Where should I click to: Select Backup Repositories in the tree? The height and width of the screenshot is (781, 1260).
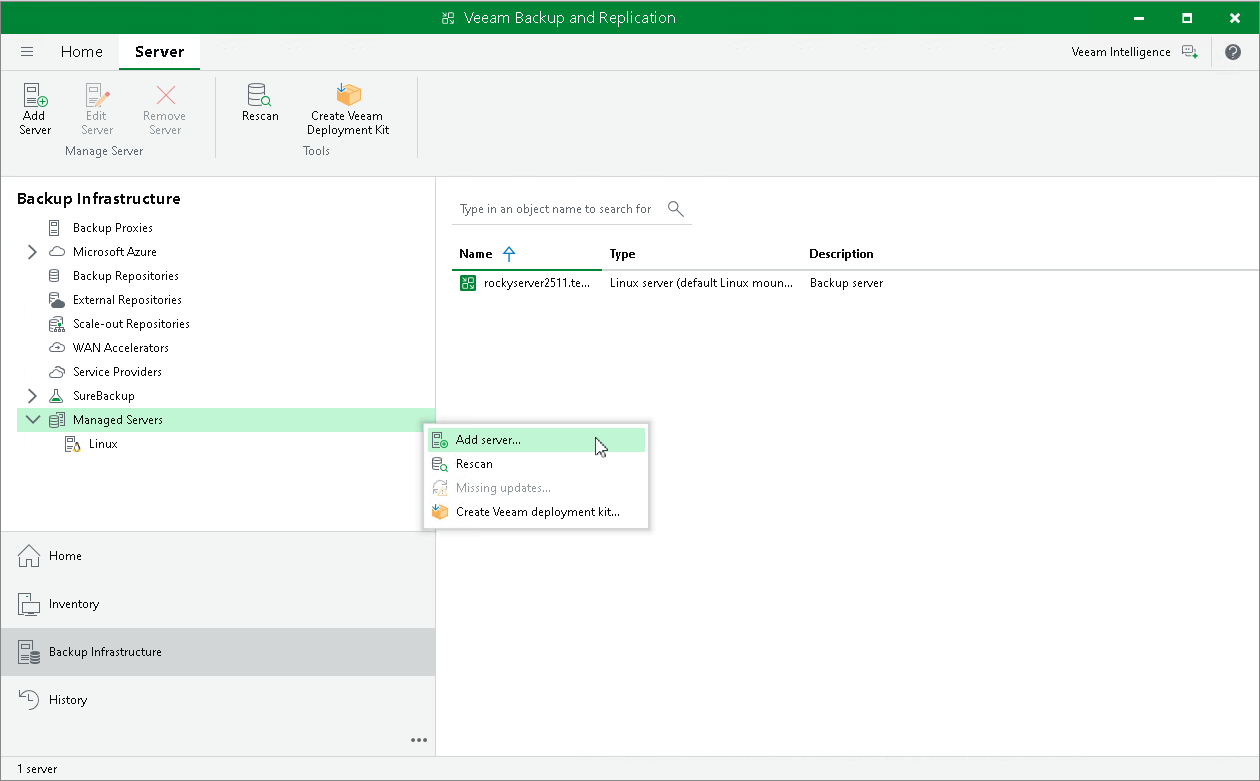(x=126, y=276)
